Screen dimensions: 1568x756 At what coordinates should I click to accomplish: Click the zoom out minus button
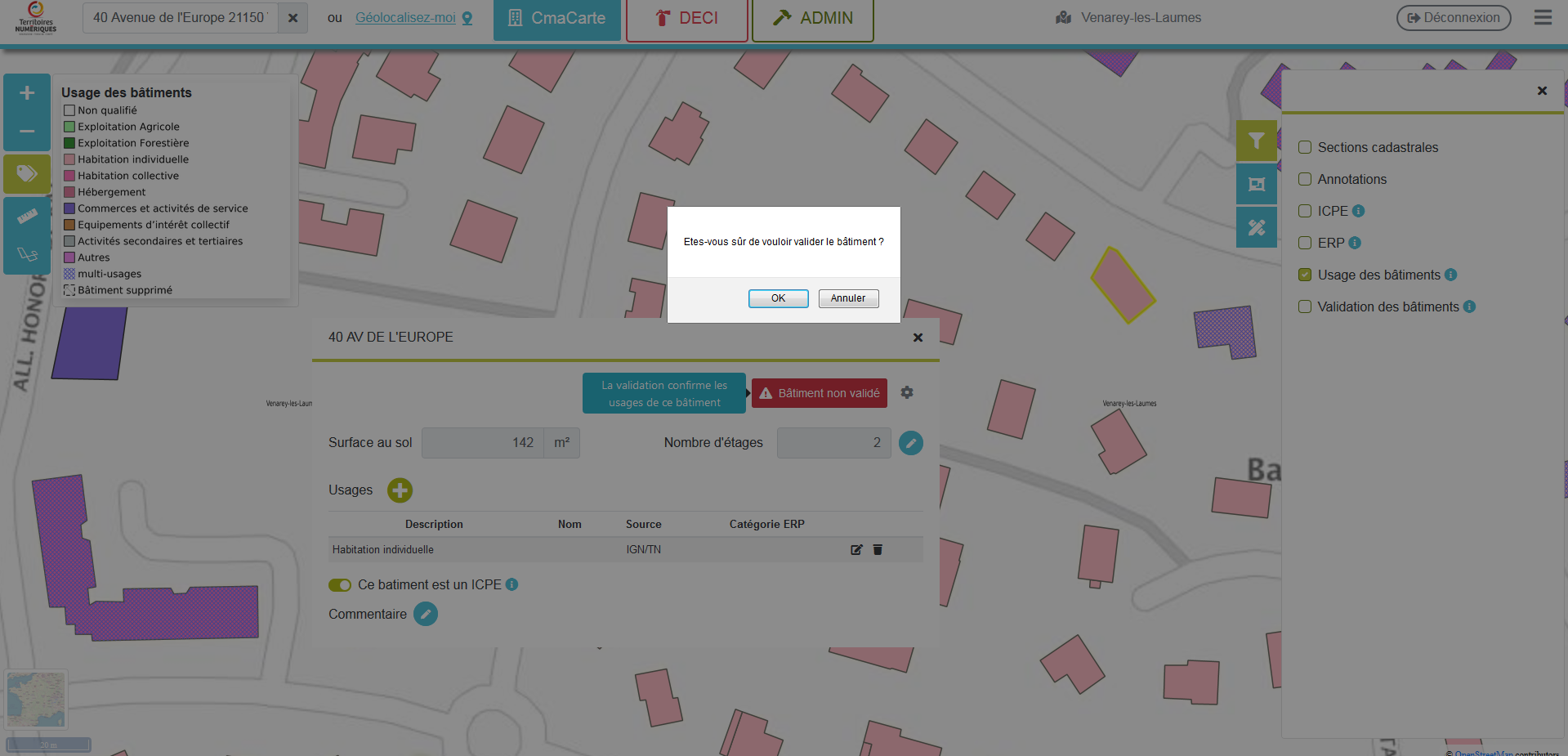27,132
